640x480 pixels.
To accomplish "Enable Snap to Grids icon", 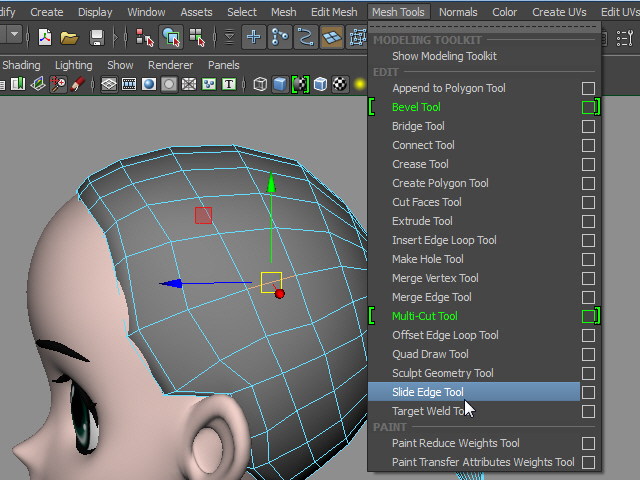I will [255, 37].
